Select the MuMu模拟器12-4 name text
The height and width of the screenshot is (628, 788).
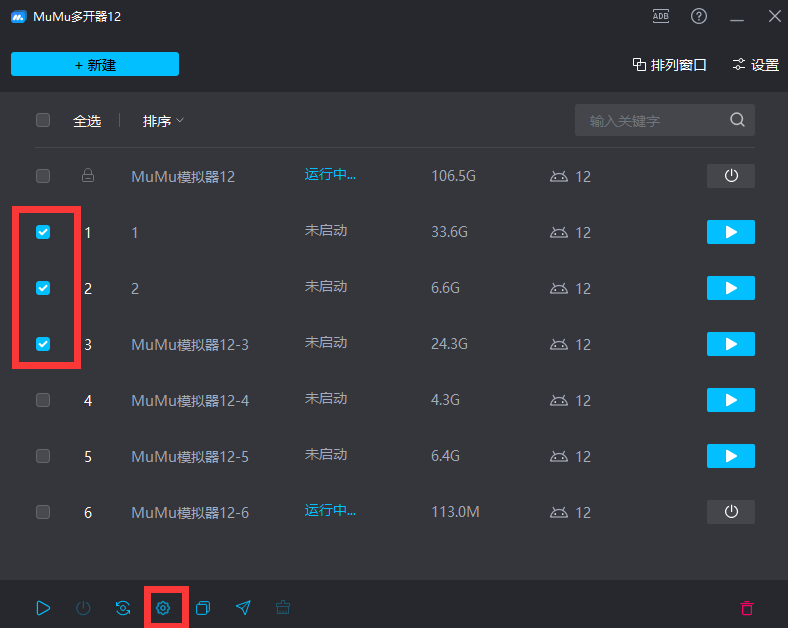[x=190, y=401]
